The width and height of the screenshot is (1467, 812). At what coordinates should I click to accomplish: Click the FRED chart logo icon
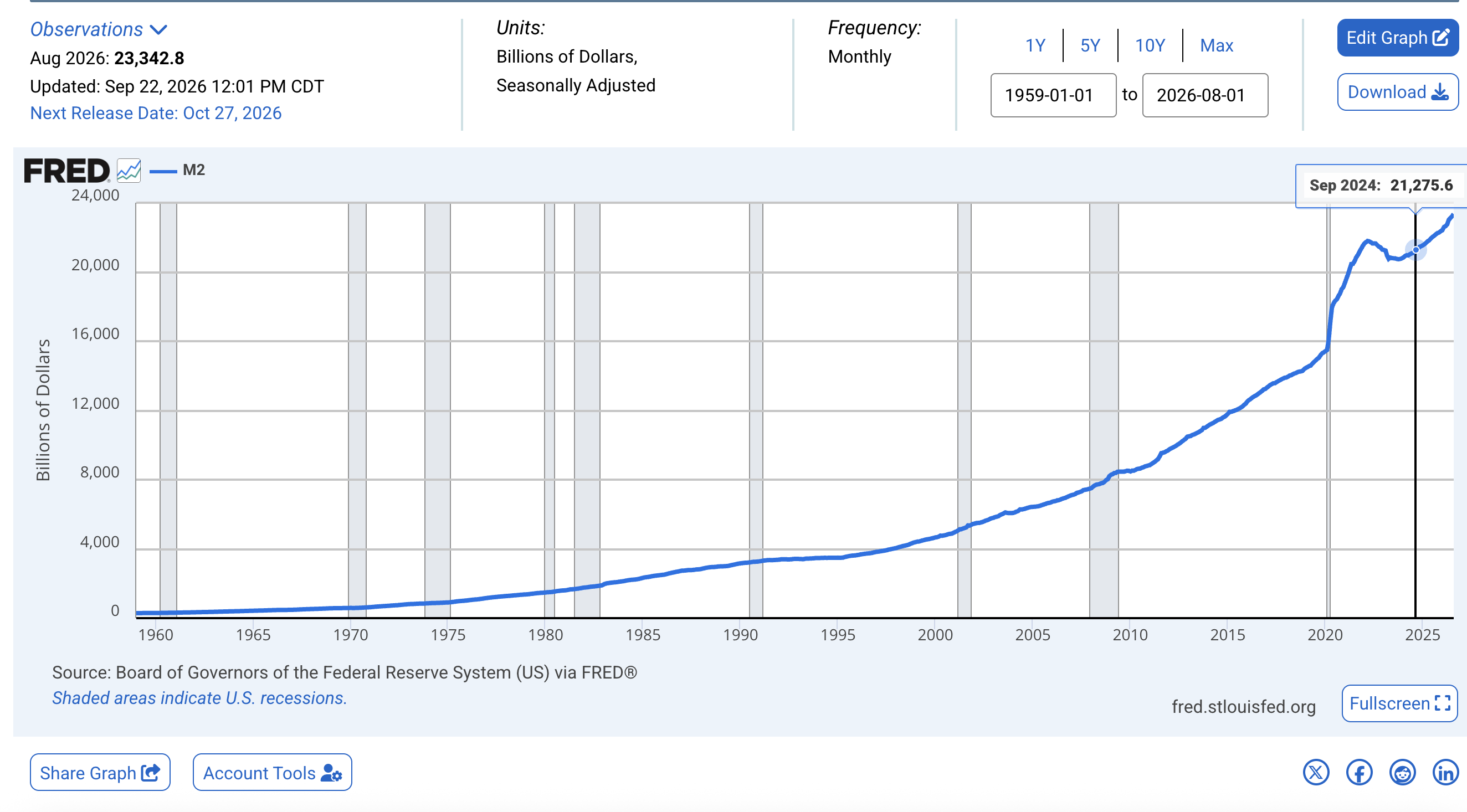(x=129, y=170)
